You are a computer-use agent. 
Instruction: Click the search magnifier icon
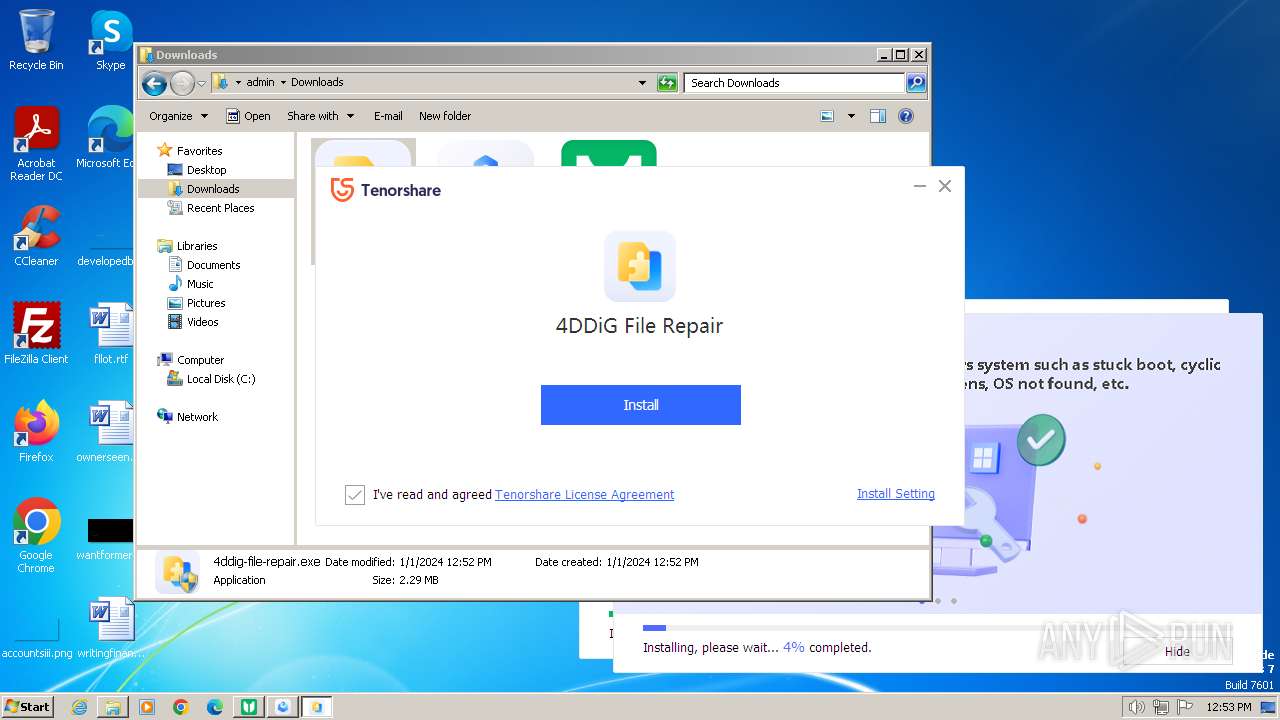[916, 83]
